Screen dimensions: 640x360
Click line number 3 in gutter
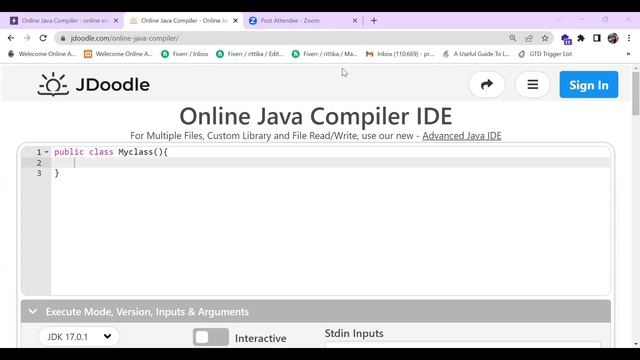pyautogui.click(x=39, y=173)
